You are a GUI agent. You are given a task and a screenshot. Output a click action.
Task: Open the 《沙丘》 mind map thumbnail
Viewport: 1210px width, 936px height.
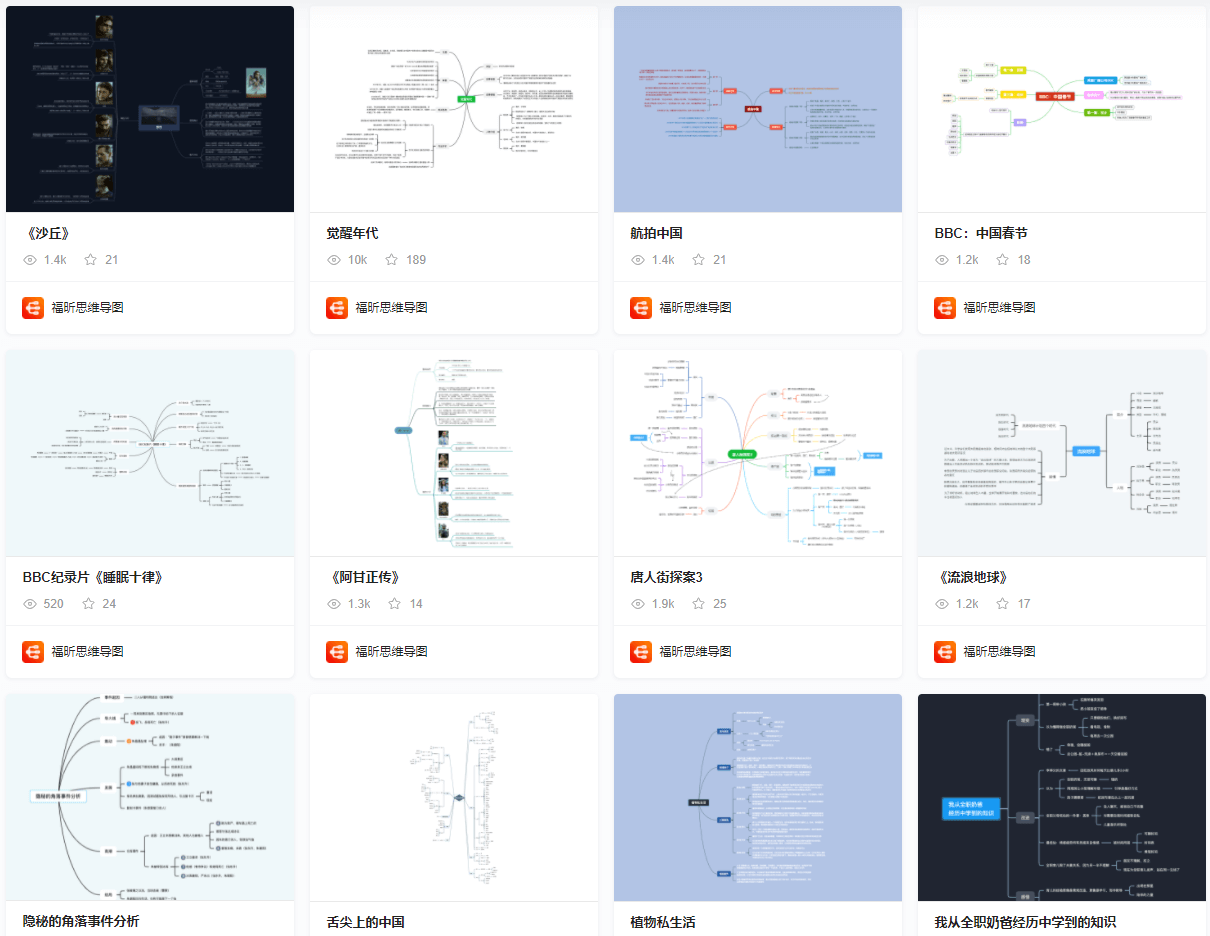pos(150,109)
